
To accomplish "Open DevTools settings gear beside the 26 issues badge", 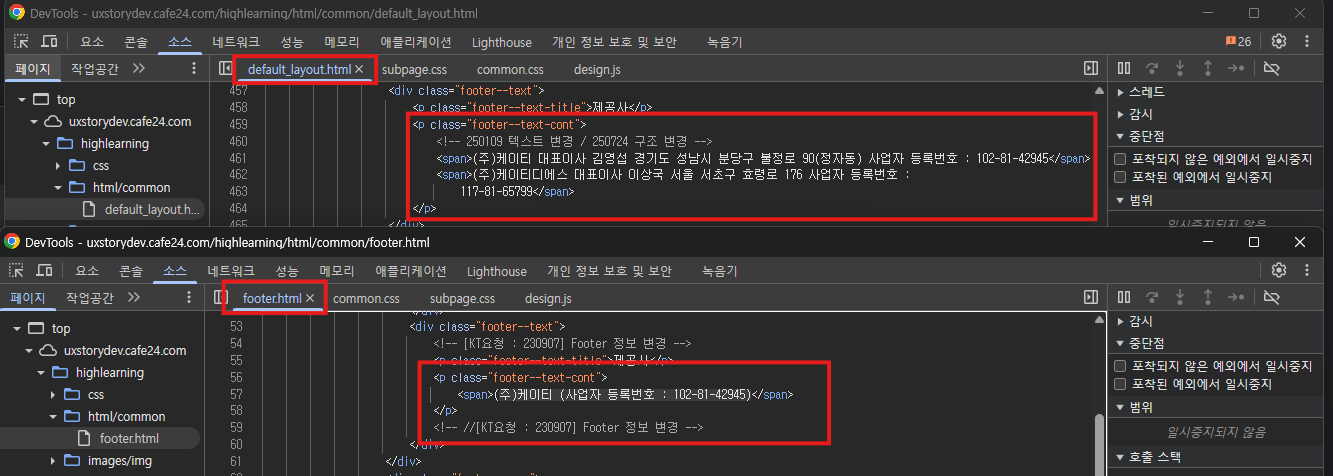I will coord(1278,42).
